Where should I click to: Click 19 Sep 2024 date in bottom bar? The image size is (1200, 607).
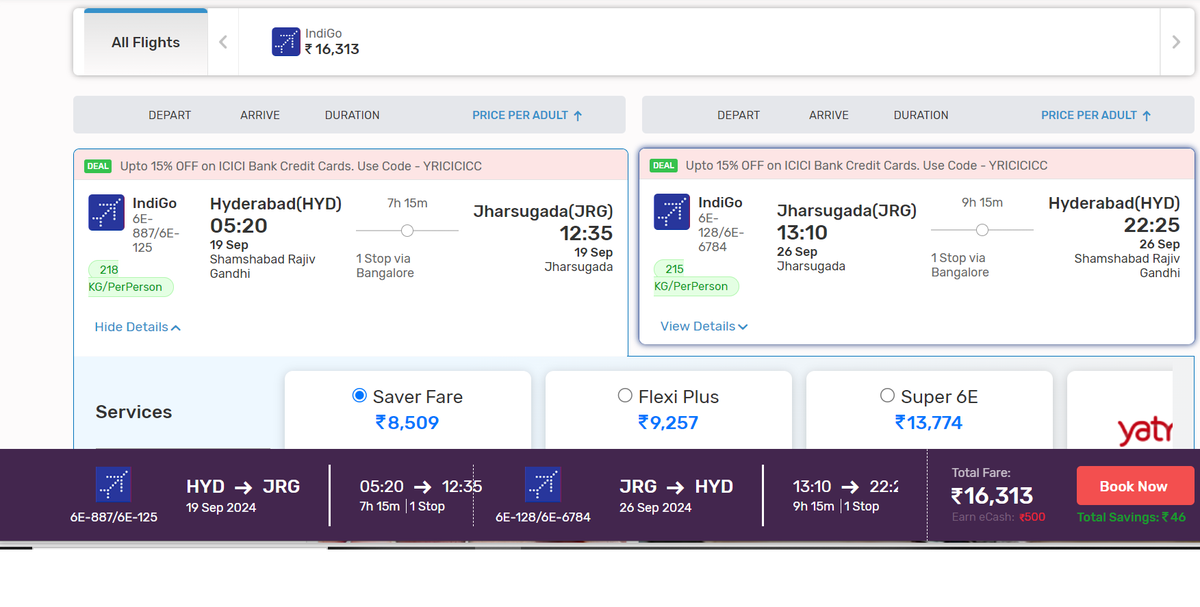pyautogui.click(x=221, y=508)
